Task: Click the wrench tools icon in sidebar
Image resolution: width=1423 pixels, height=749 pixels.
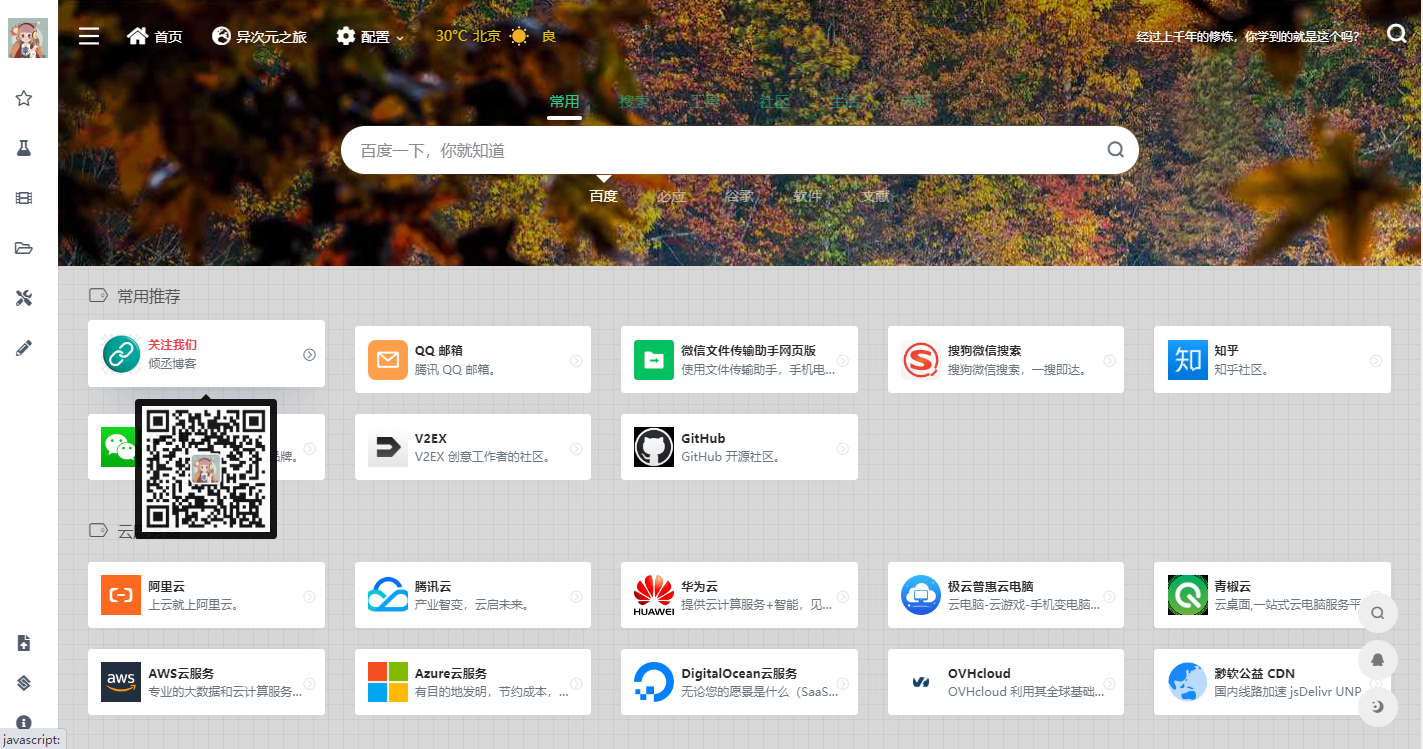Action: tap(24, 298)
